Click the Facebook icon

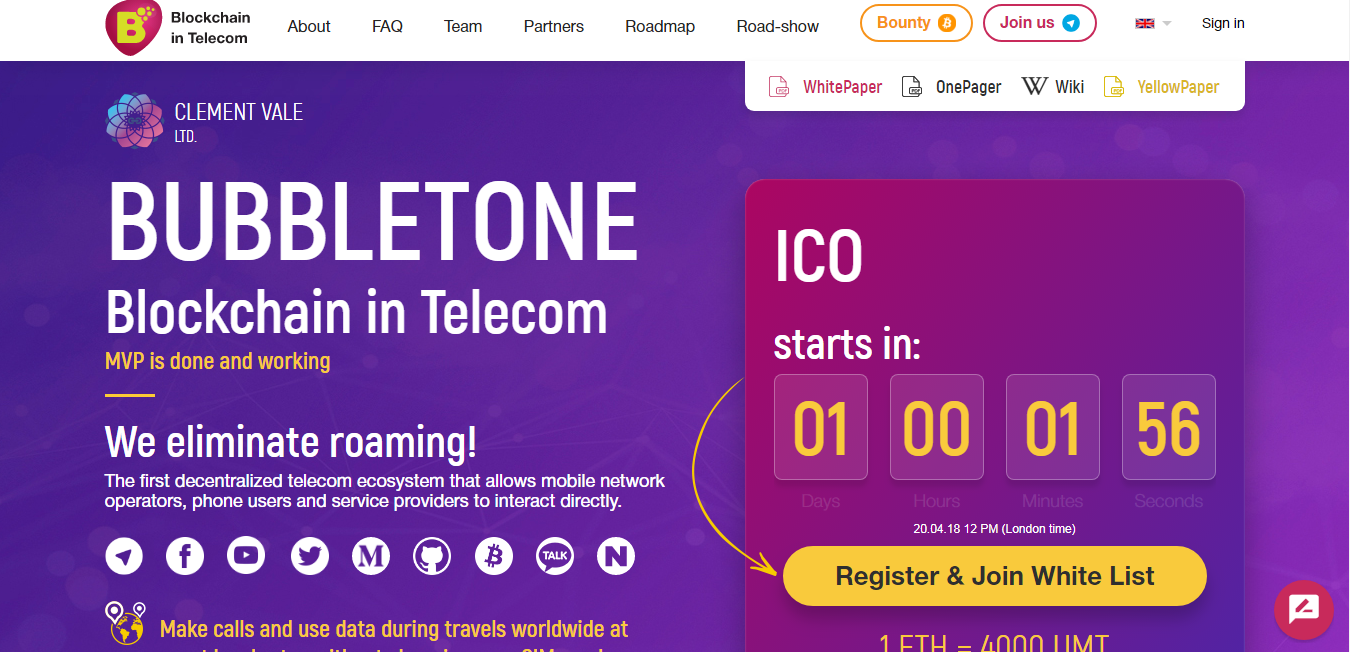point(185,556)
